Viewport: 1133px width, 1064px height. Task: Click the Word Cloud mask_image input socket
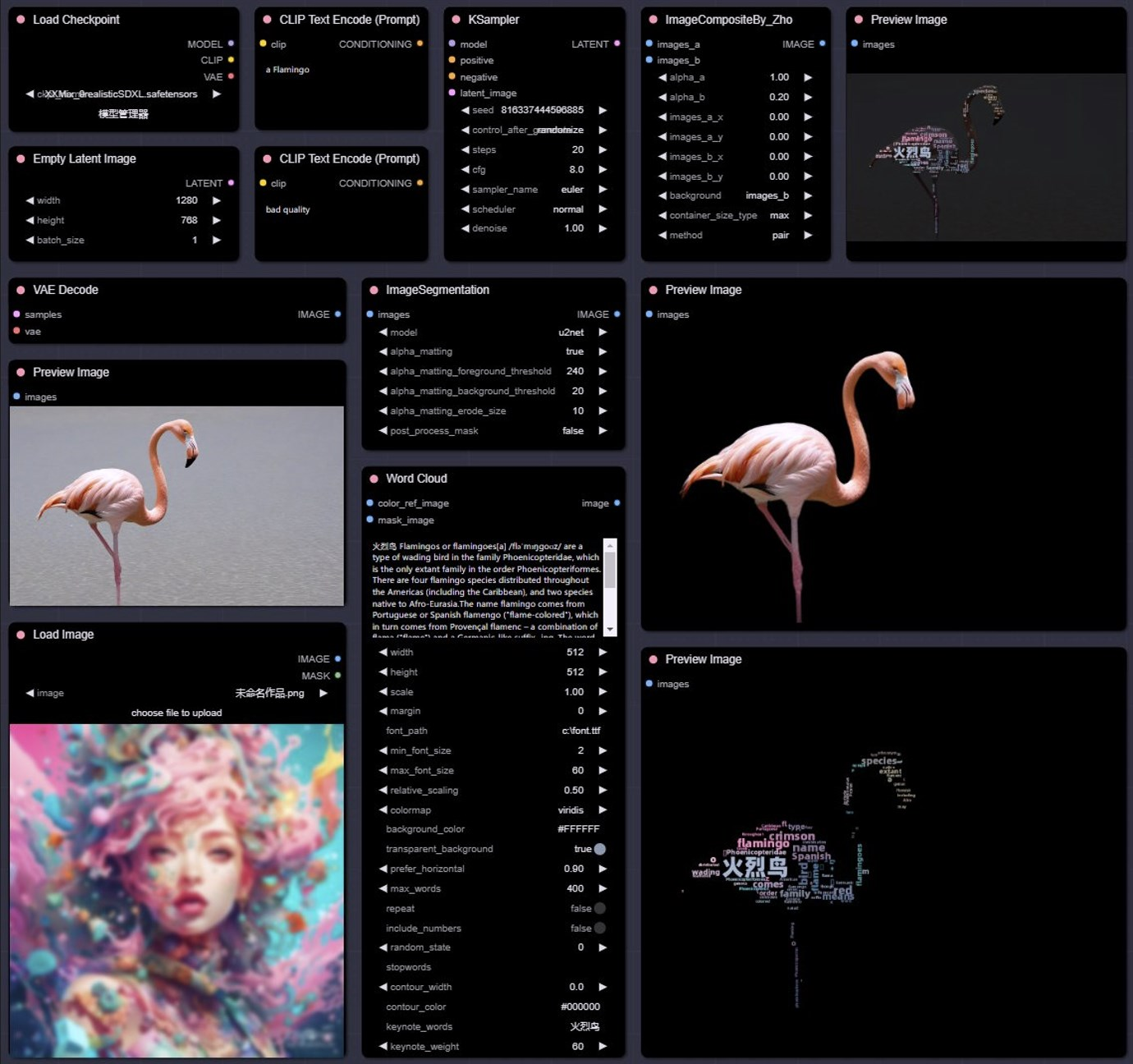pos(369,520)
